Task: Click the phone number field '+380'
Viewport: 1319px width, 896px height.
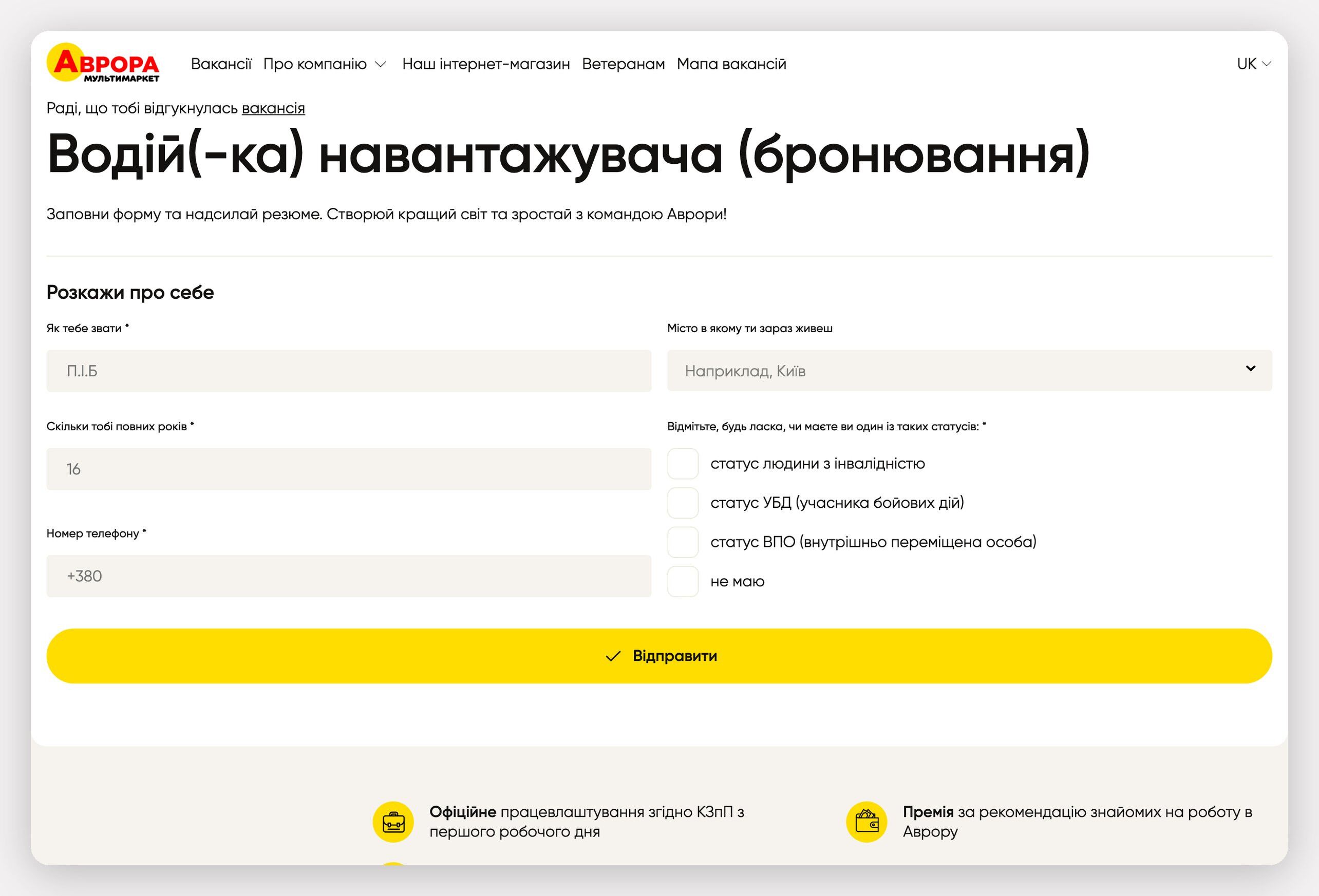Action: pyautogui.click(x=349, y=576)
